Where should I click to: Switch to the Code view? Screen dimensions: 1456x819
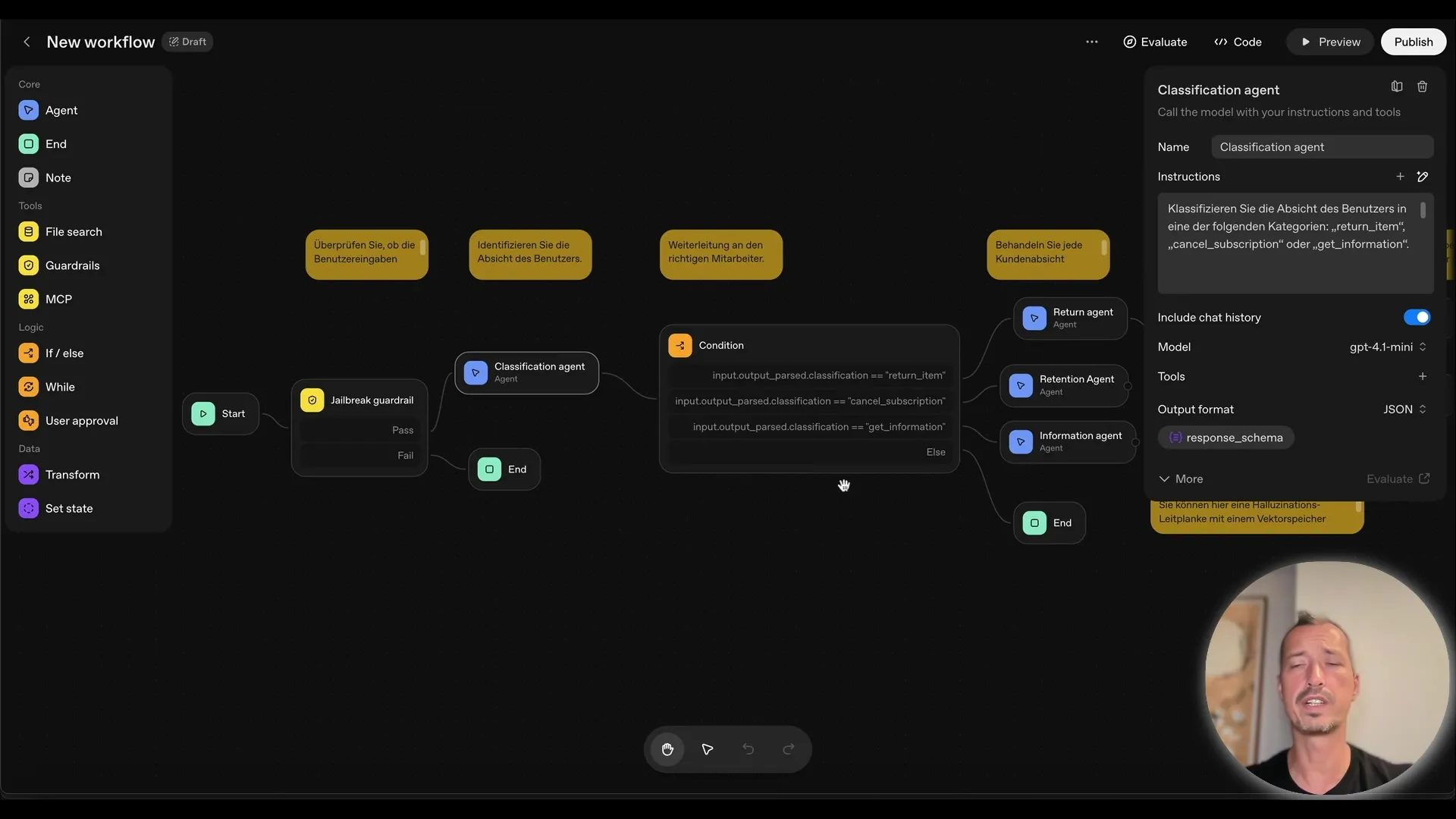pos(1238,42)
